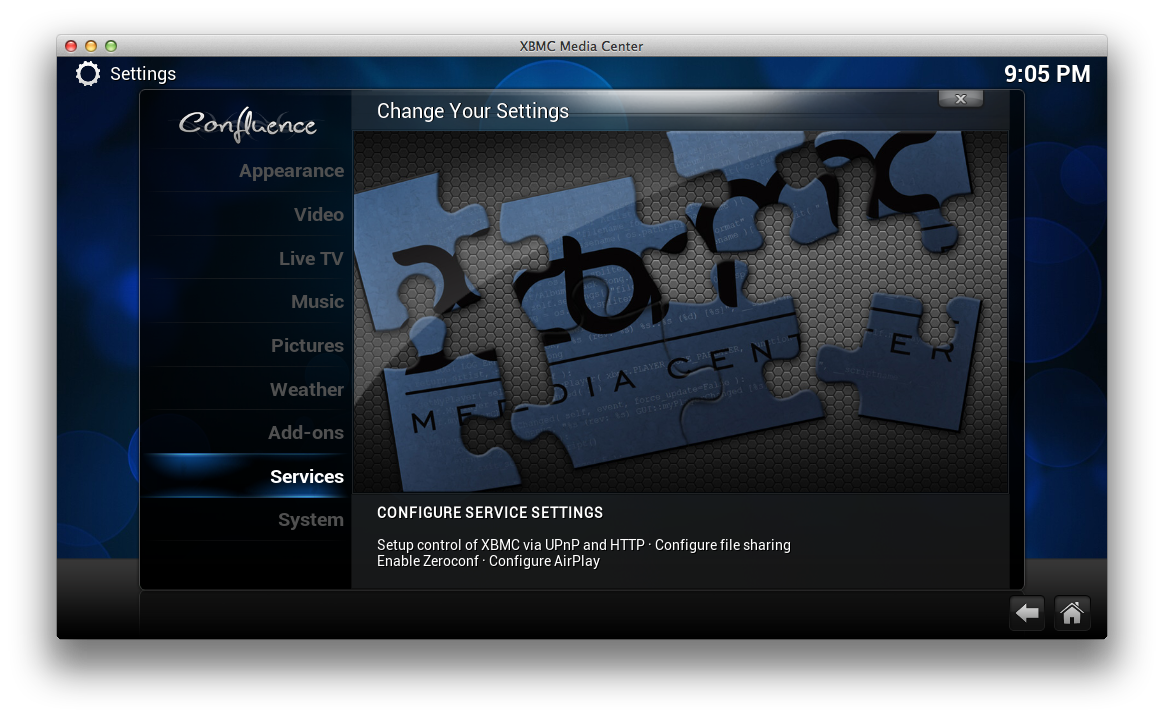Viewport: 1164px width, 718px height.
Task: Click the XBMC Media Center window title
Action: pos(581,46)
